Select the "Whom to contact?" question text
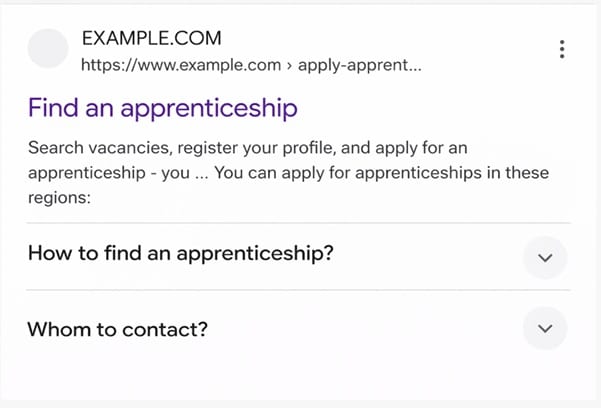This screenshot has width=601, height=408. pos(117,328)
